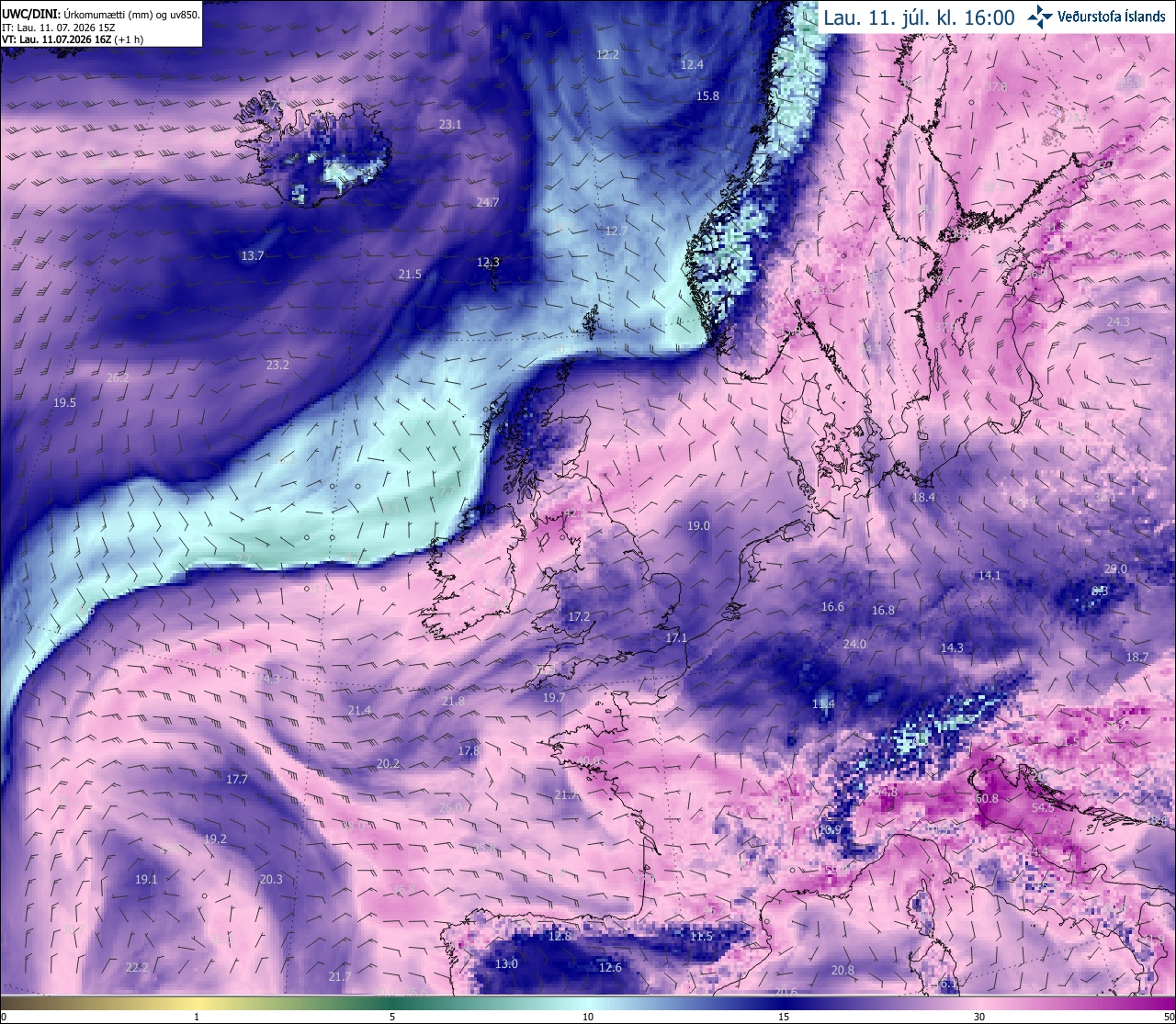Click the Veðurstofa Íslands logo icon

tap(1041, 16)
